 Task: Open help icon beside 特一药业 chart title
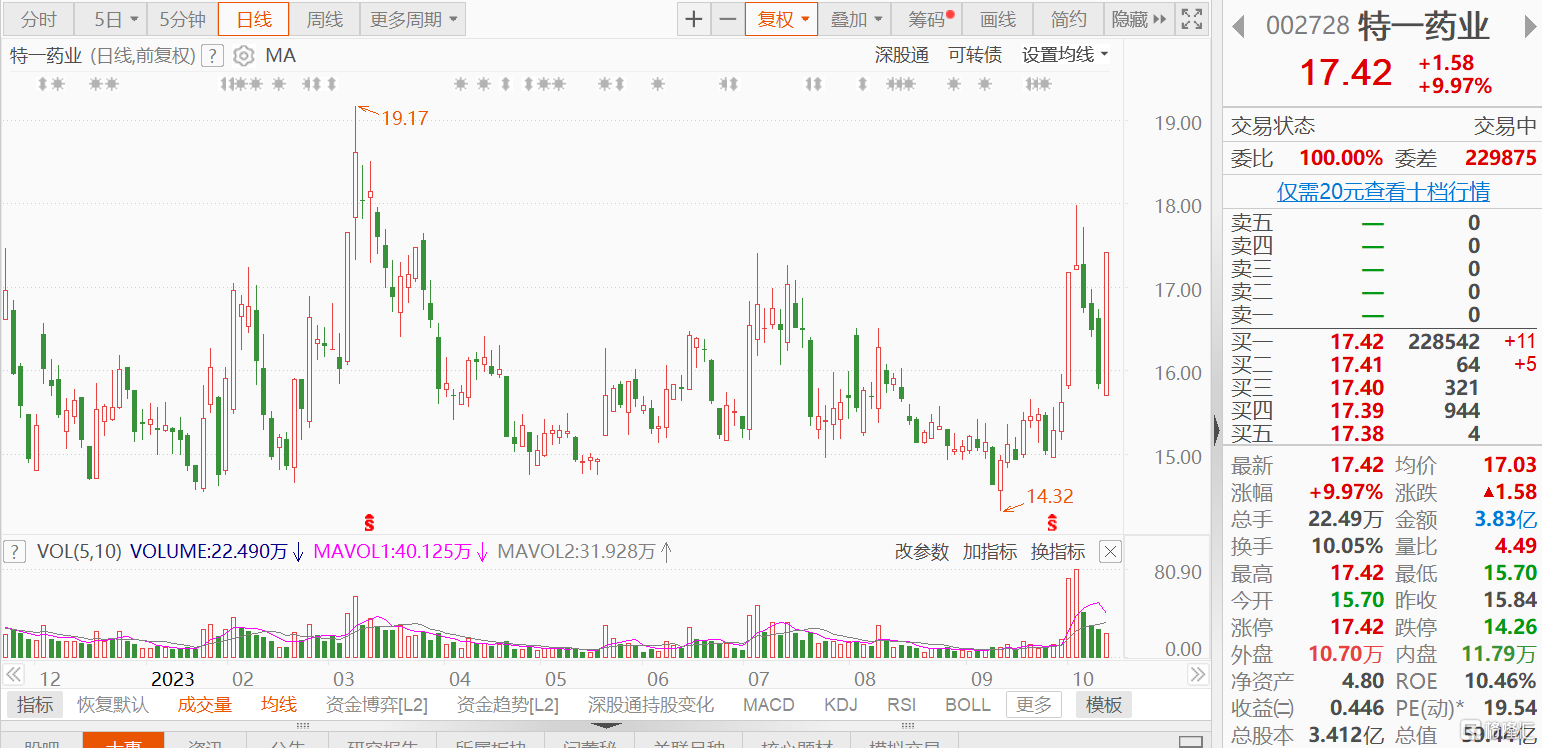coord(211,56)
